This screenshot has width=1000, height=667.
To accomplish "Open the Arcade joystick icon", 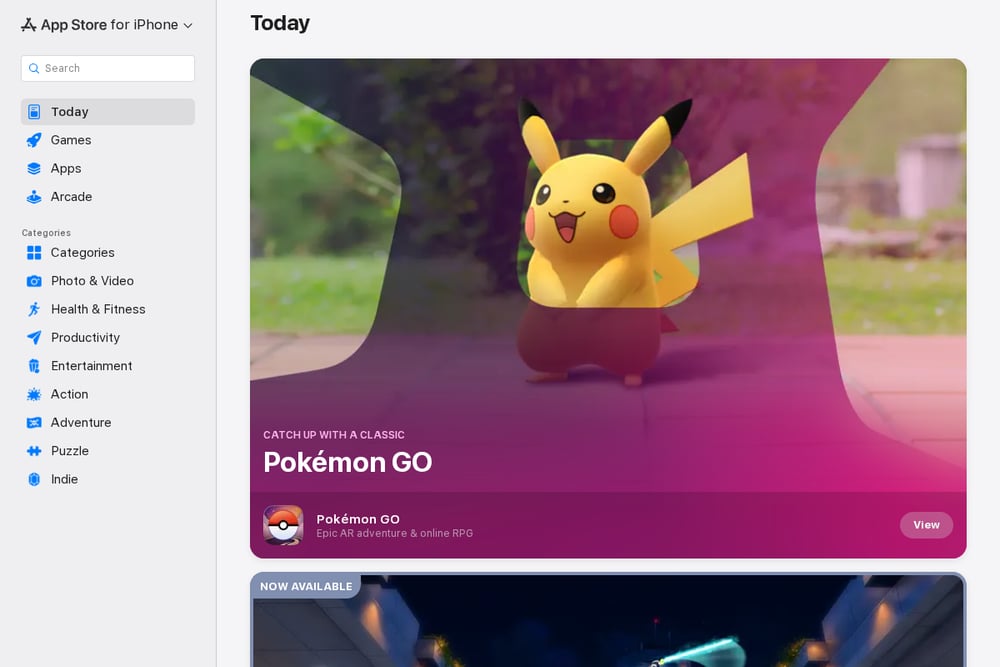I will click(34, 197).
